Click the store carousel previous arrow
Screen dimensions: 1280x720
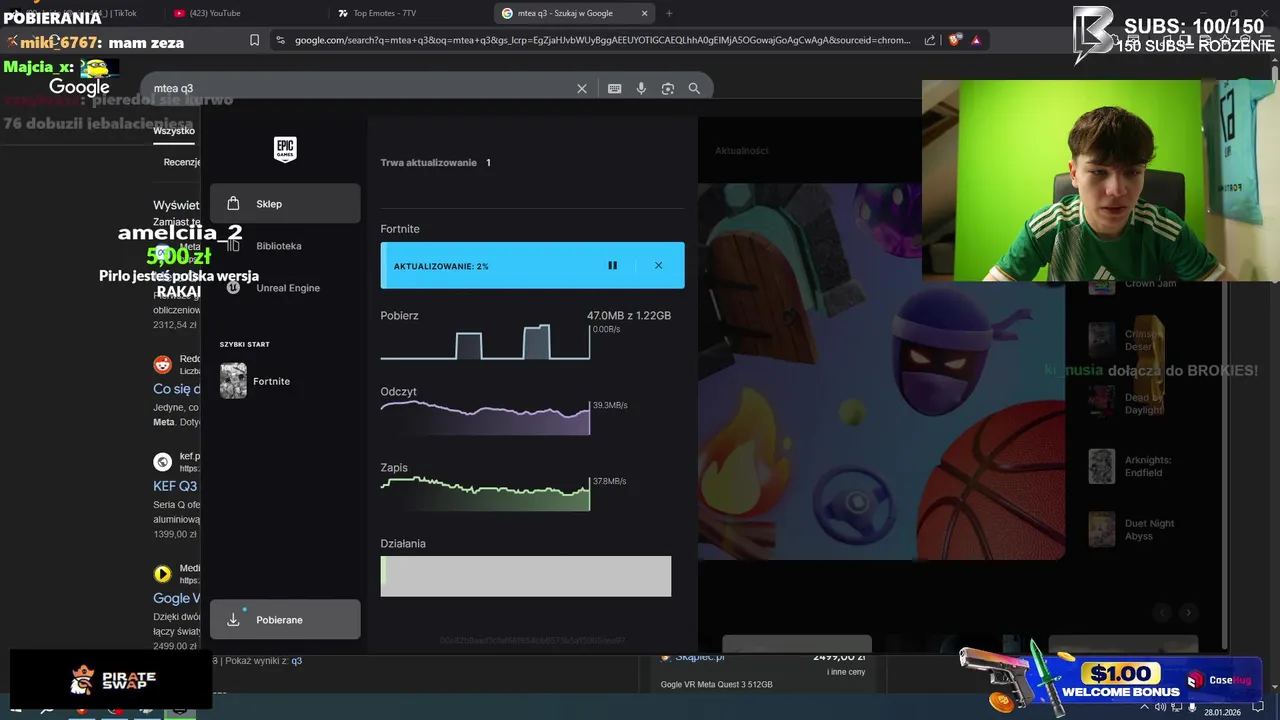tap(1162, 612)
